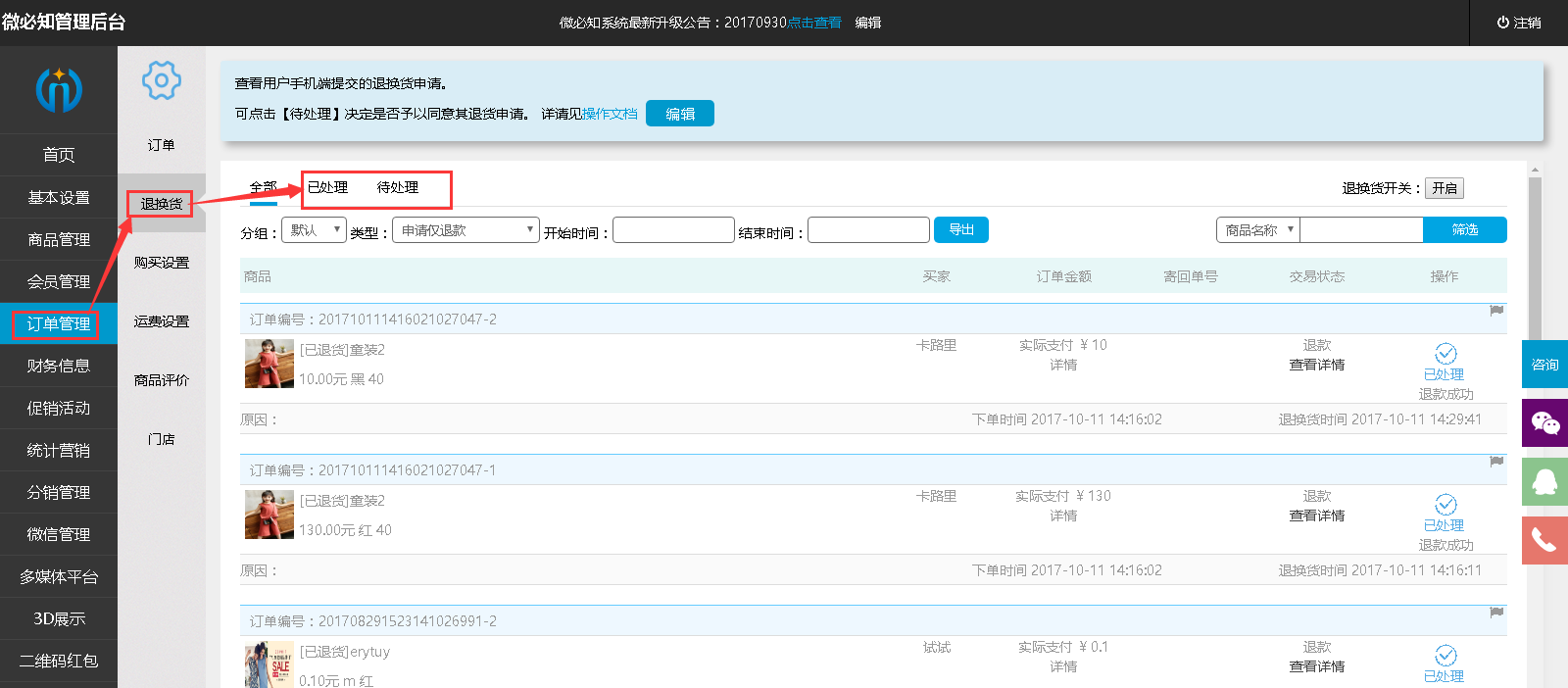1568x688 pixels.
Task: Click the blue 导出 export button
Action: pyautogui.click(x=960, y=230)
